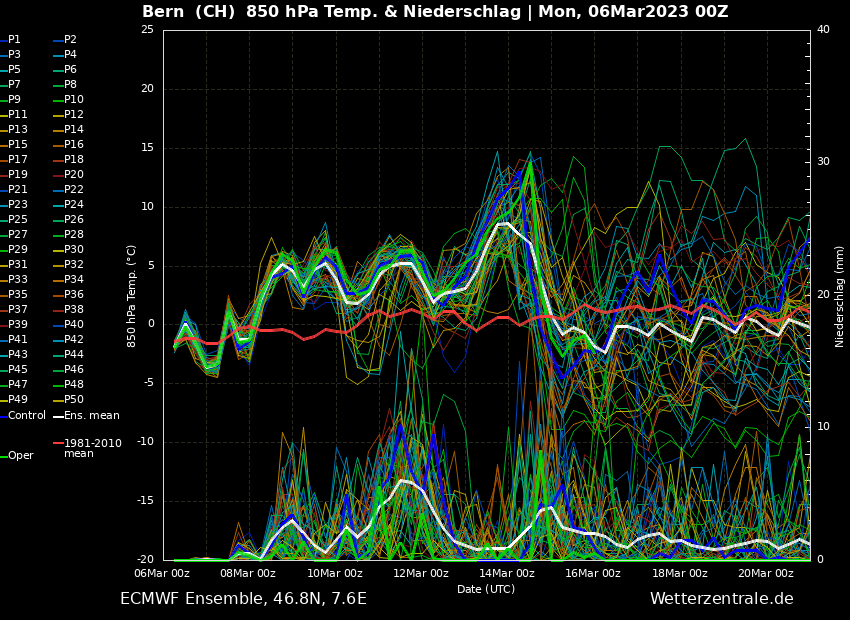Click the 'Date (UTC)' axis title
Viewport: 850px width, 620px height.
[x=486, y=589]
